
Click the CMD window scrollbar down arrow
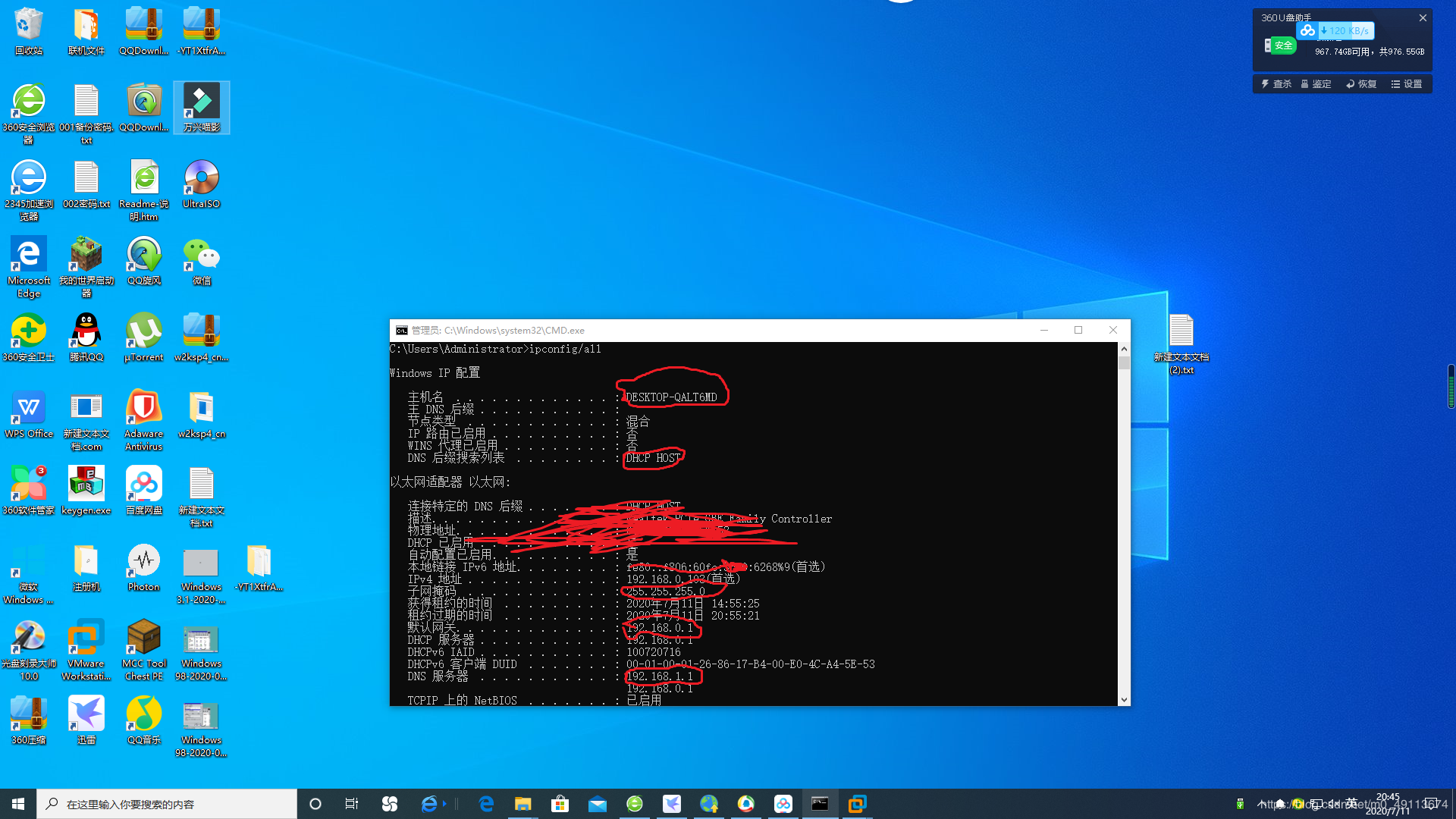[1124, 699]
